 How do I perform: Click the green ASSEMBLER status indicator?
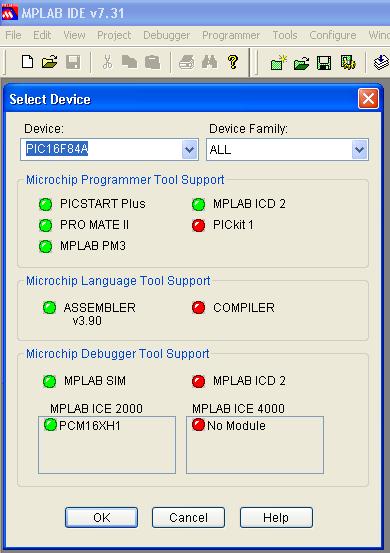(49, 308)
